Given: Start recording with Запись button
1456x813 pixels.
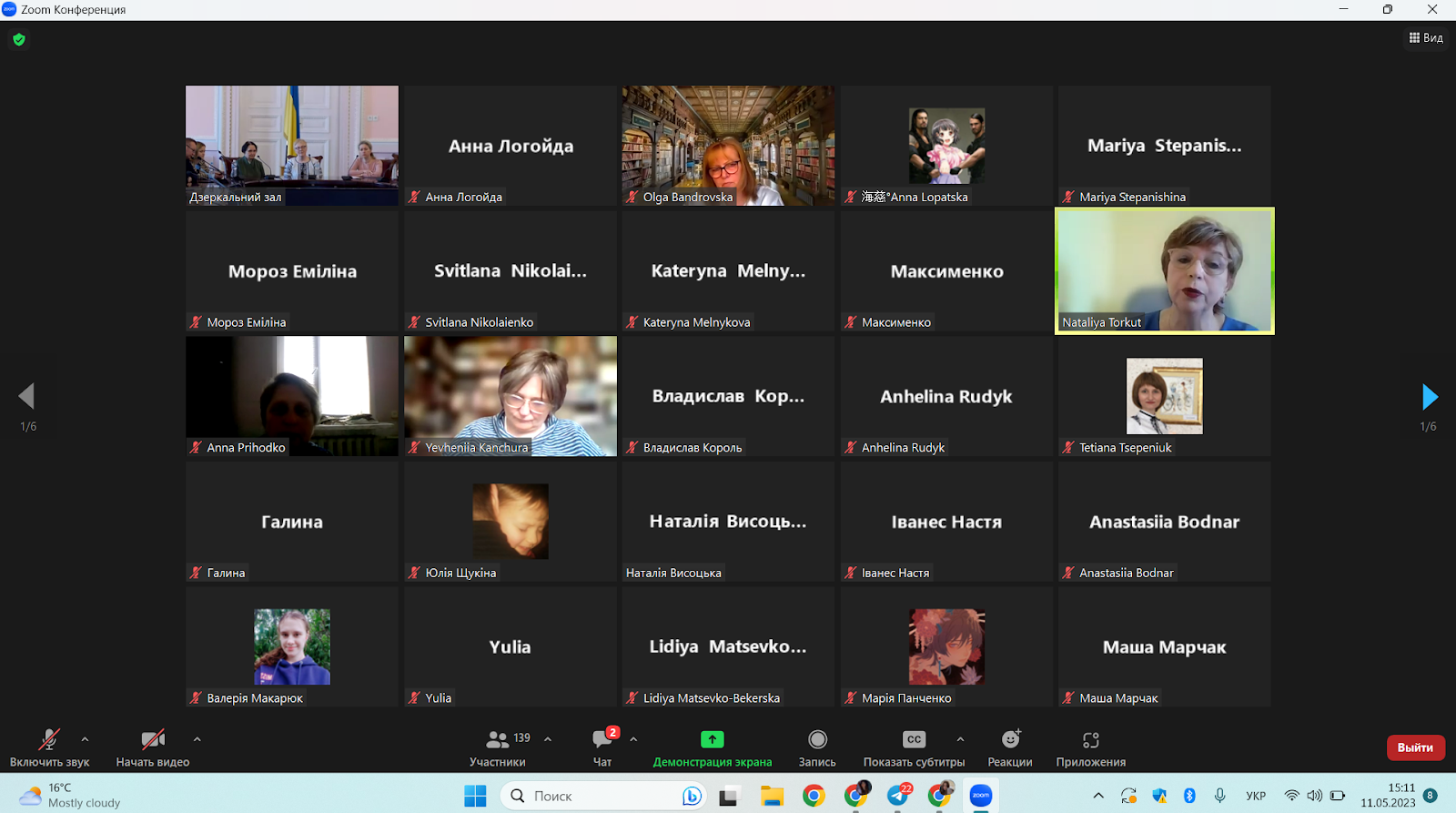Looking at the screenshot, I should tap(817, 747).
